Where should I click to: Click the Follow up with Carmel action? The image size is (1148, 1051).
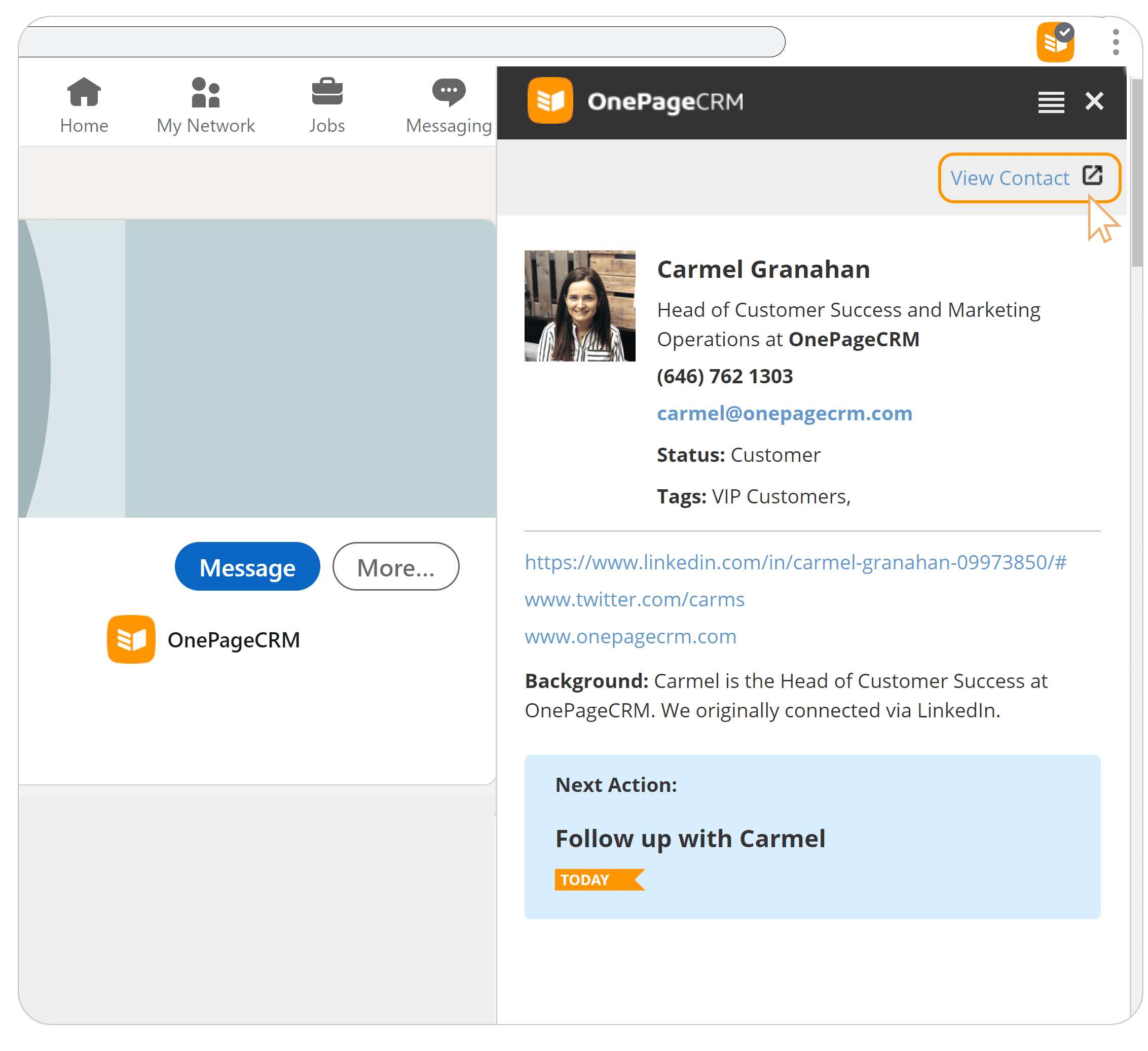click(690, 839)
